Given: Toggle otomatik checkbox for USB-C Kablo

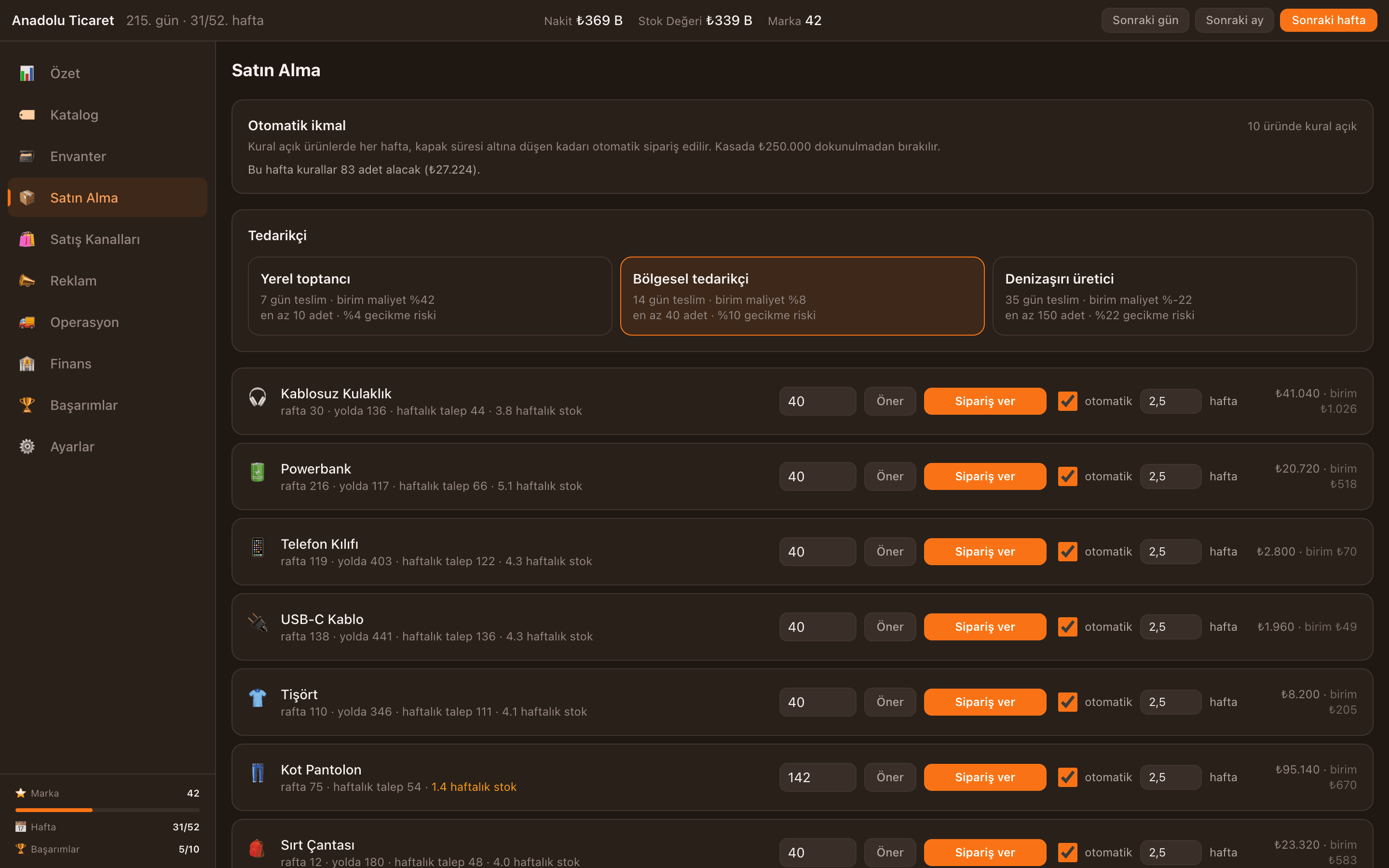Looking at the screenshot, I should (x=1068, y=627).
